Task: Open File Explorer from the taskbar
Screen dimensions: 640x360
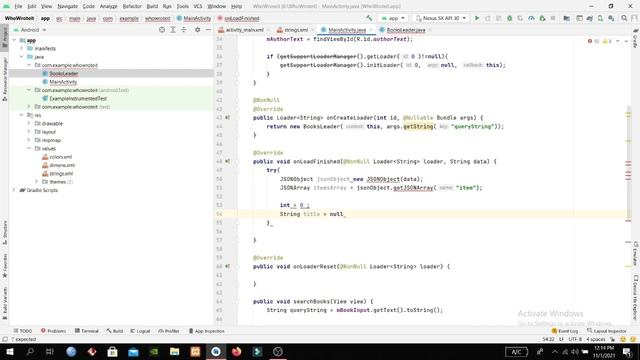Action: (x=175, y=351)
